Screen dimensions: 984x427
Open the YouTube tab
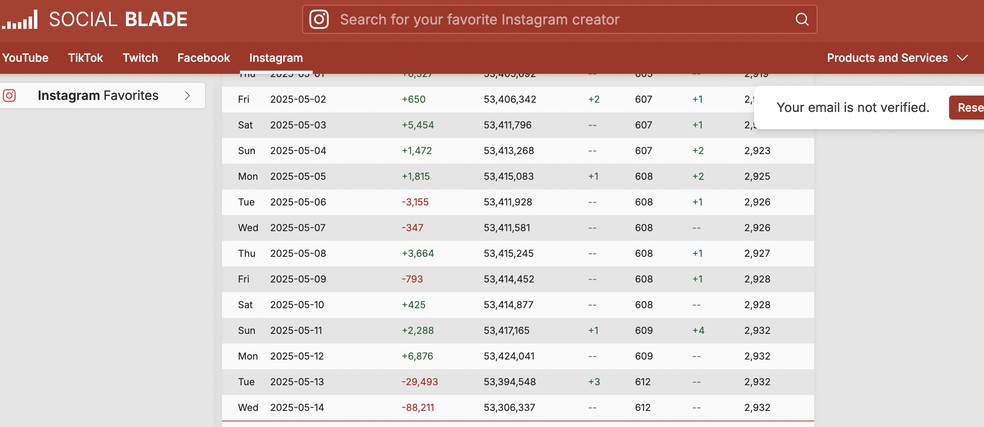25,58
